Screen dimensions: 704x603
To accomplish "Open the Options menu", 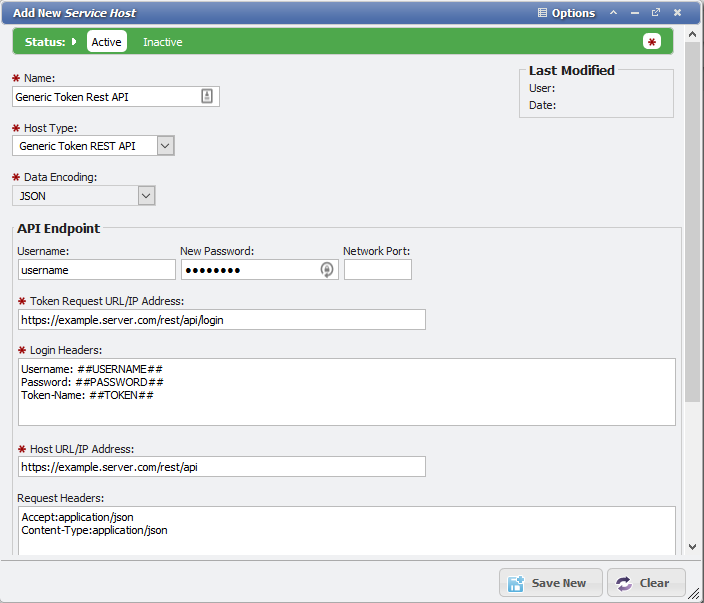I will pyautogui.click(x=573, y=13).
